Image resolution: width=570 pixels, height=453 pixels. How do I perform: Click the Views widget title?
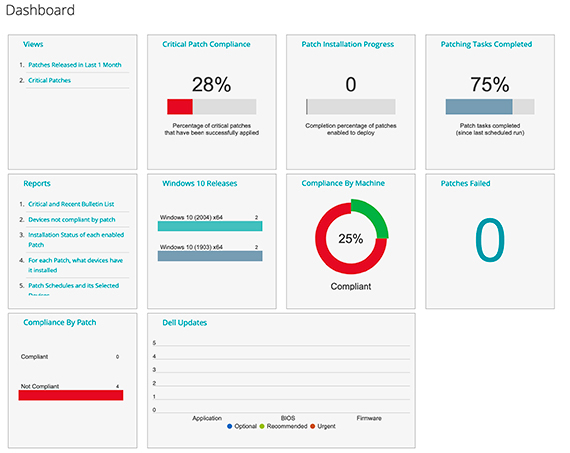point(33,44)
